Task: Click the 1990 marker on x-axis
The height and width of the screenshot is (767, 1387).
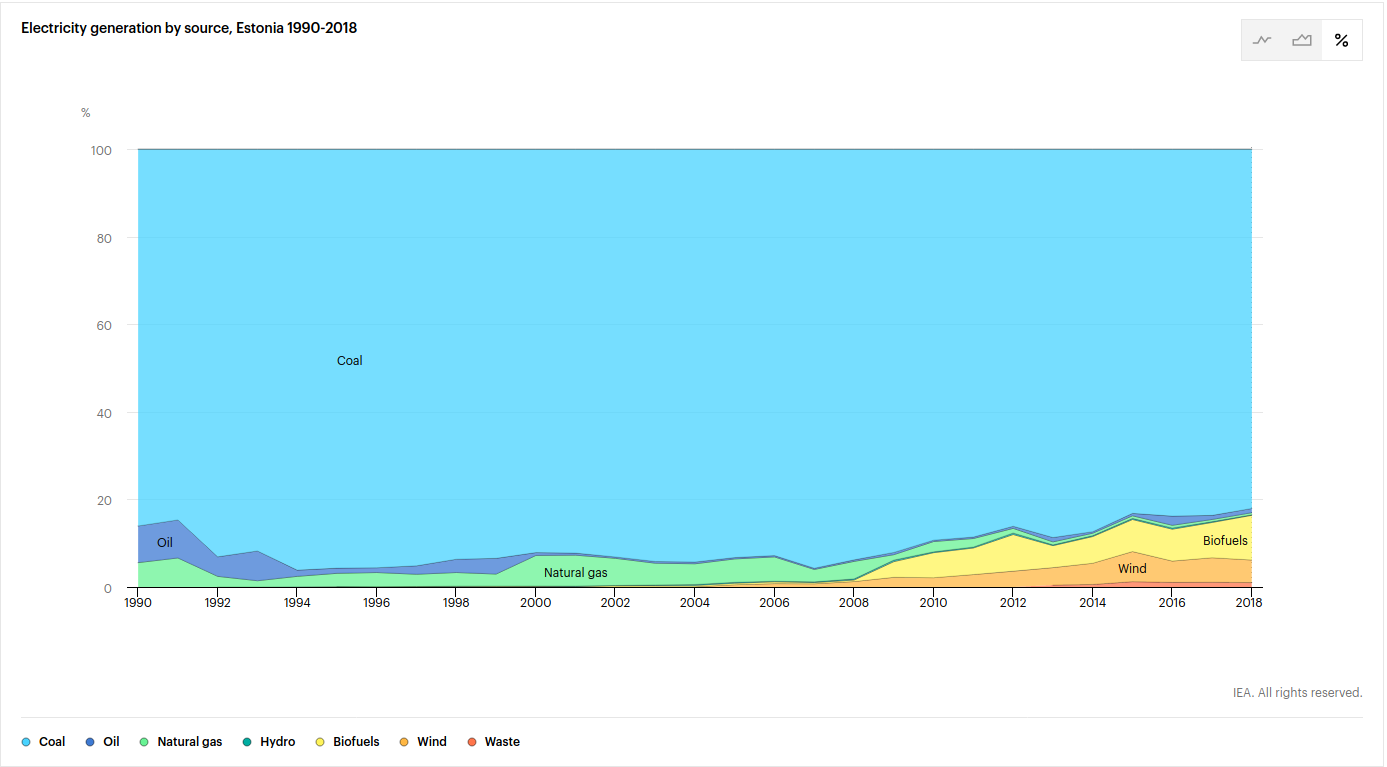Action: pos(138,603)
